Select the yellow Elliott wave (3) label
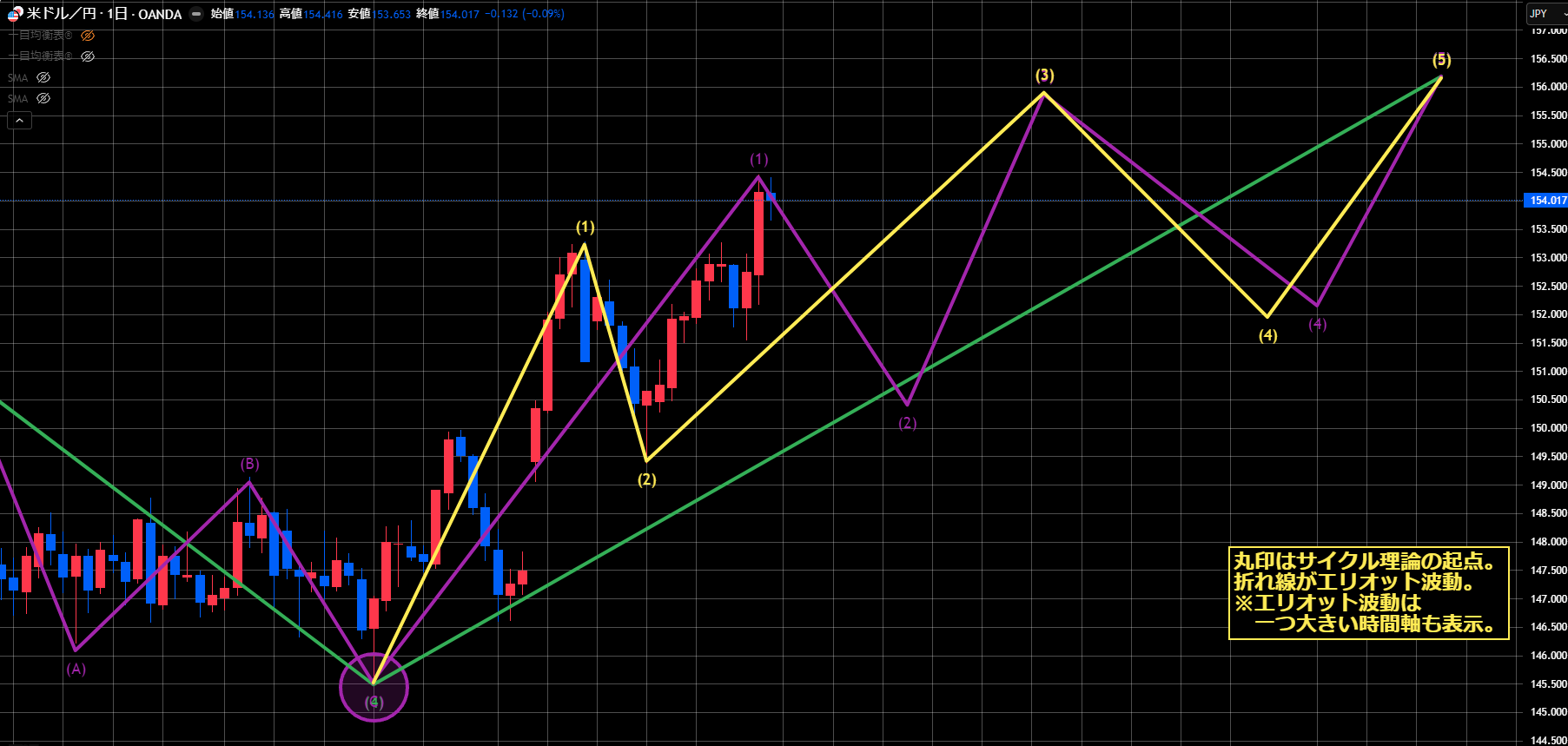 coord(1044,76)
